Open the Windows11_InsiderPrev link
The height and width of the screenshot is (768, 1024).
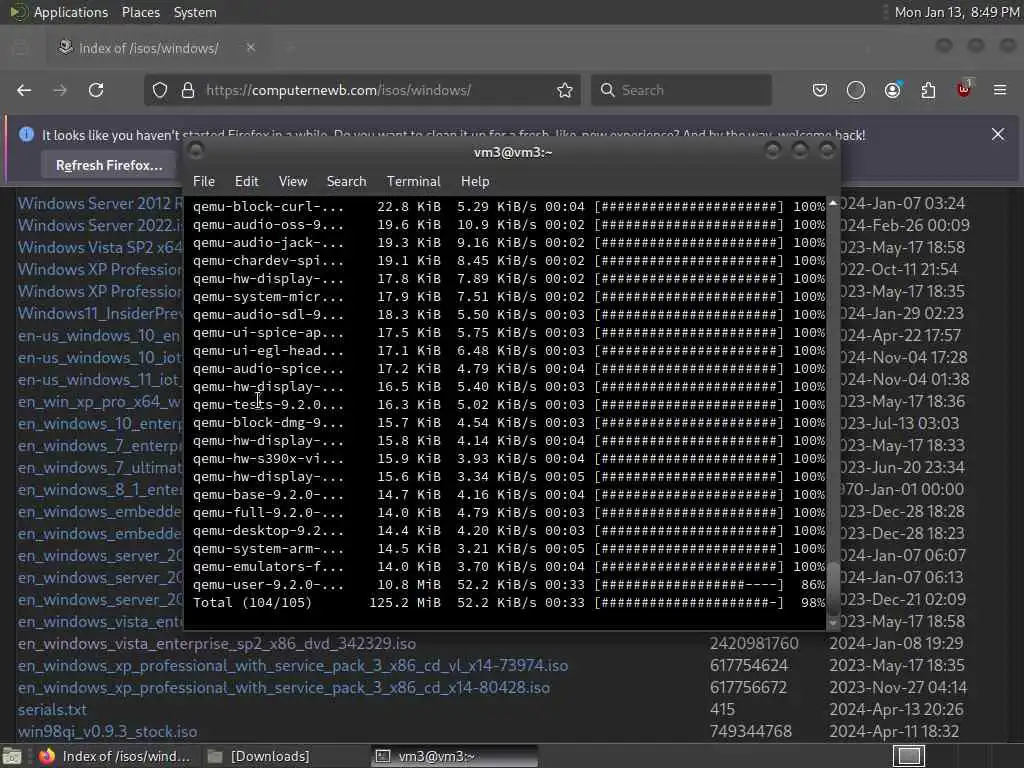(101, 313)
